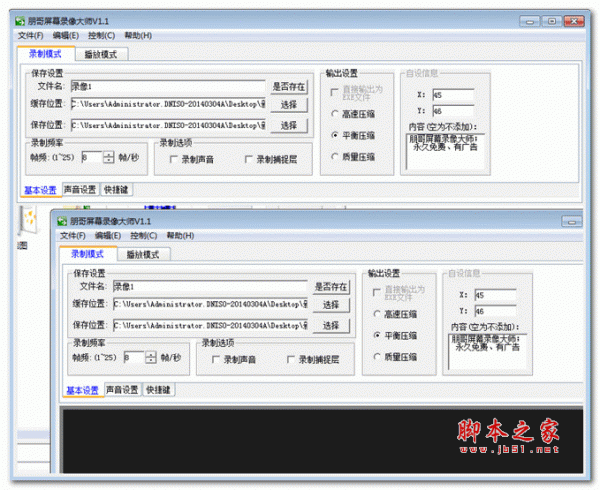Click 内容 text box in front window
This screenshot has width=600, height=490.
point(488,352)
